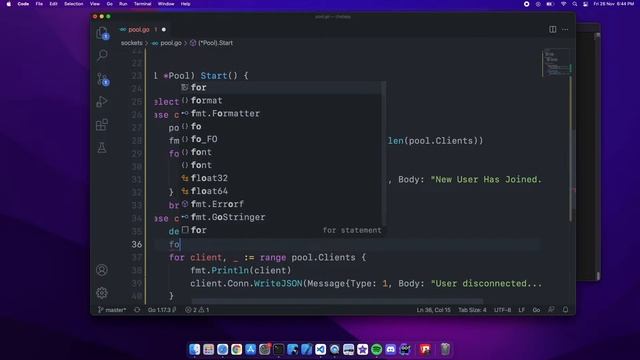Image resolution: width=640 pixels, height=360 pixels.
Task: Click the unsaved dot on pool.go tab
Action: click(x=164, y=29)
